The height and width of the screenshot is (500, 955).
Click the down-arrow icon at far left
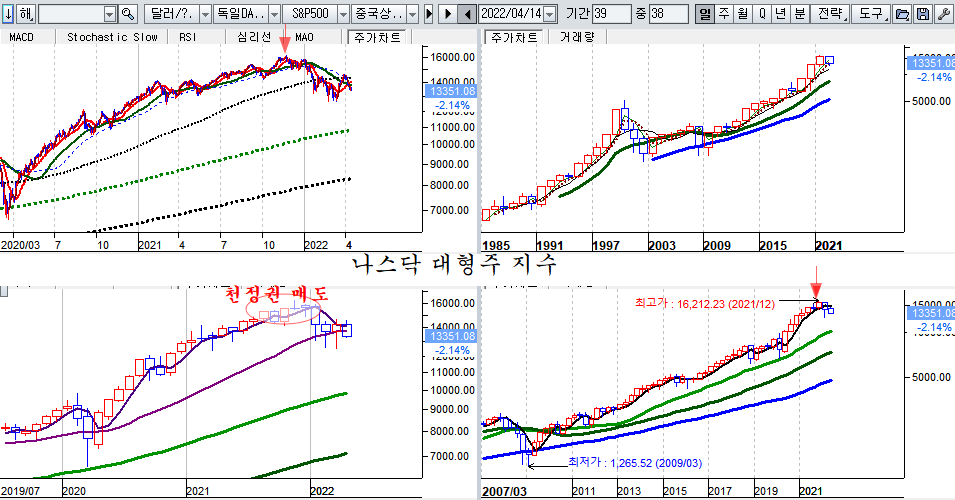point(8,15)
